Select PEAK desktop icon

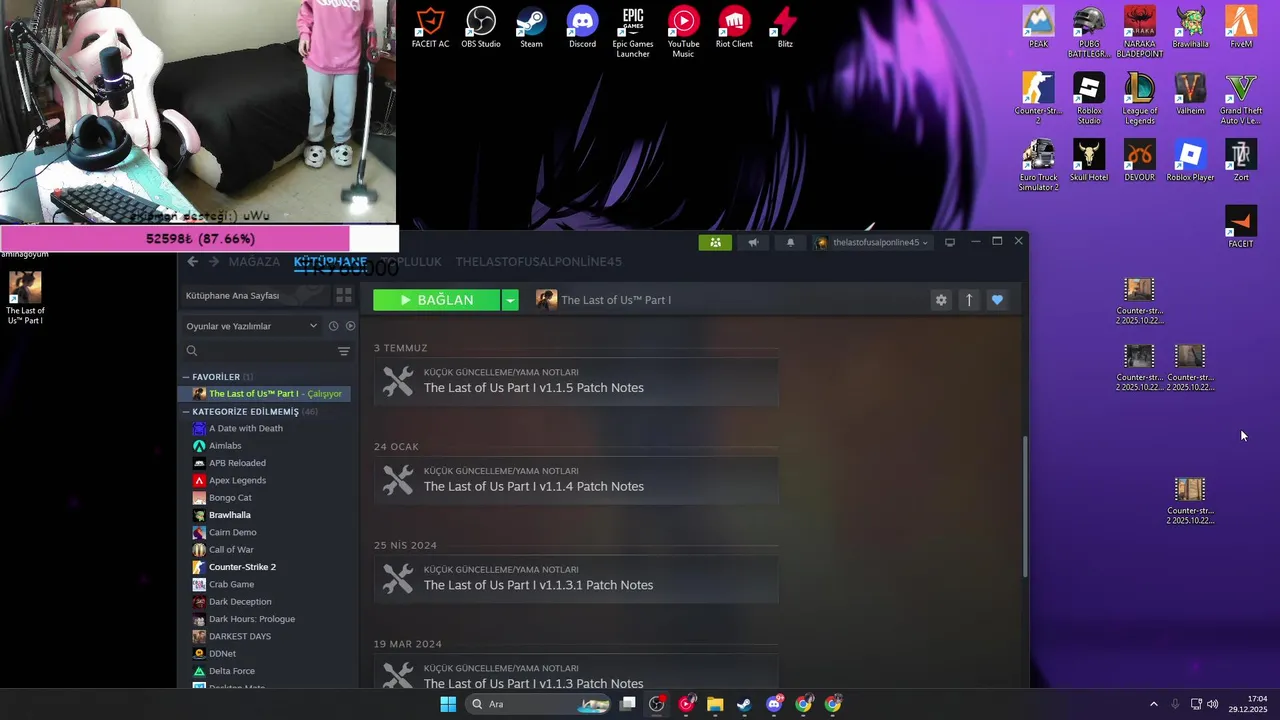pos(1038,27)
